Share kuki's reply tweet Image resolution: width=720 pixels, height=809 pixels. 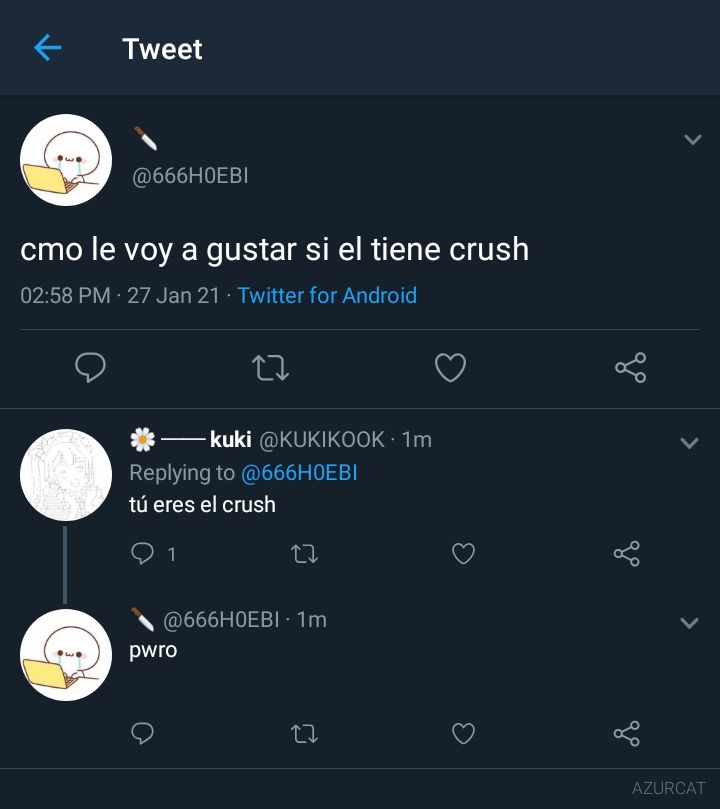click(627, 554)
